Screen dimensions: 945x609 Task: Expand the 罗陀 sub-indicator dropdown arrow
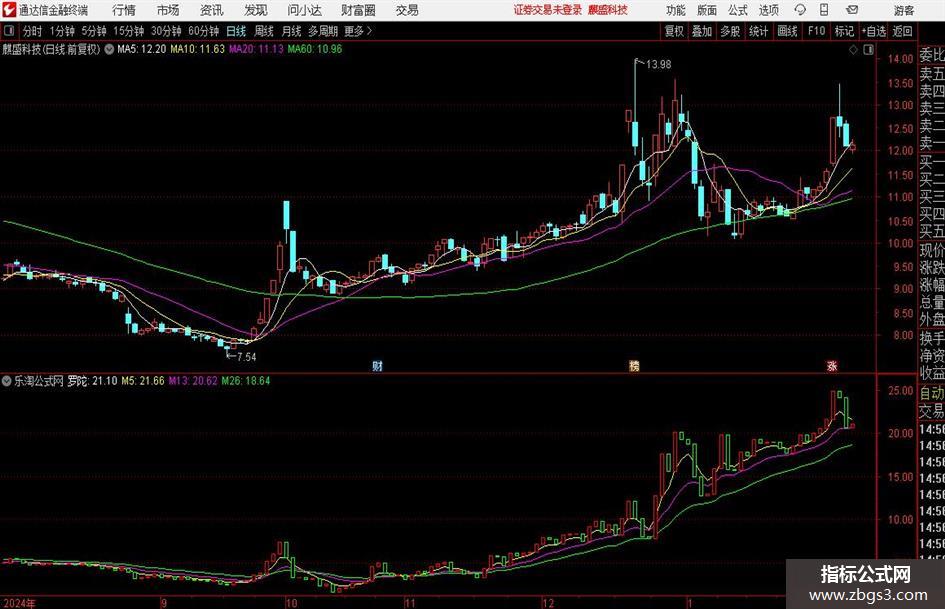click(7, 380)
